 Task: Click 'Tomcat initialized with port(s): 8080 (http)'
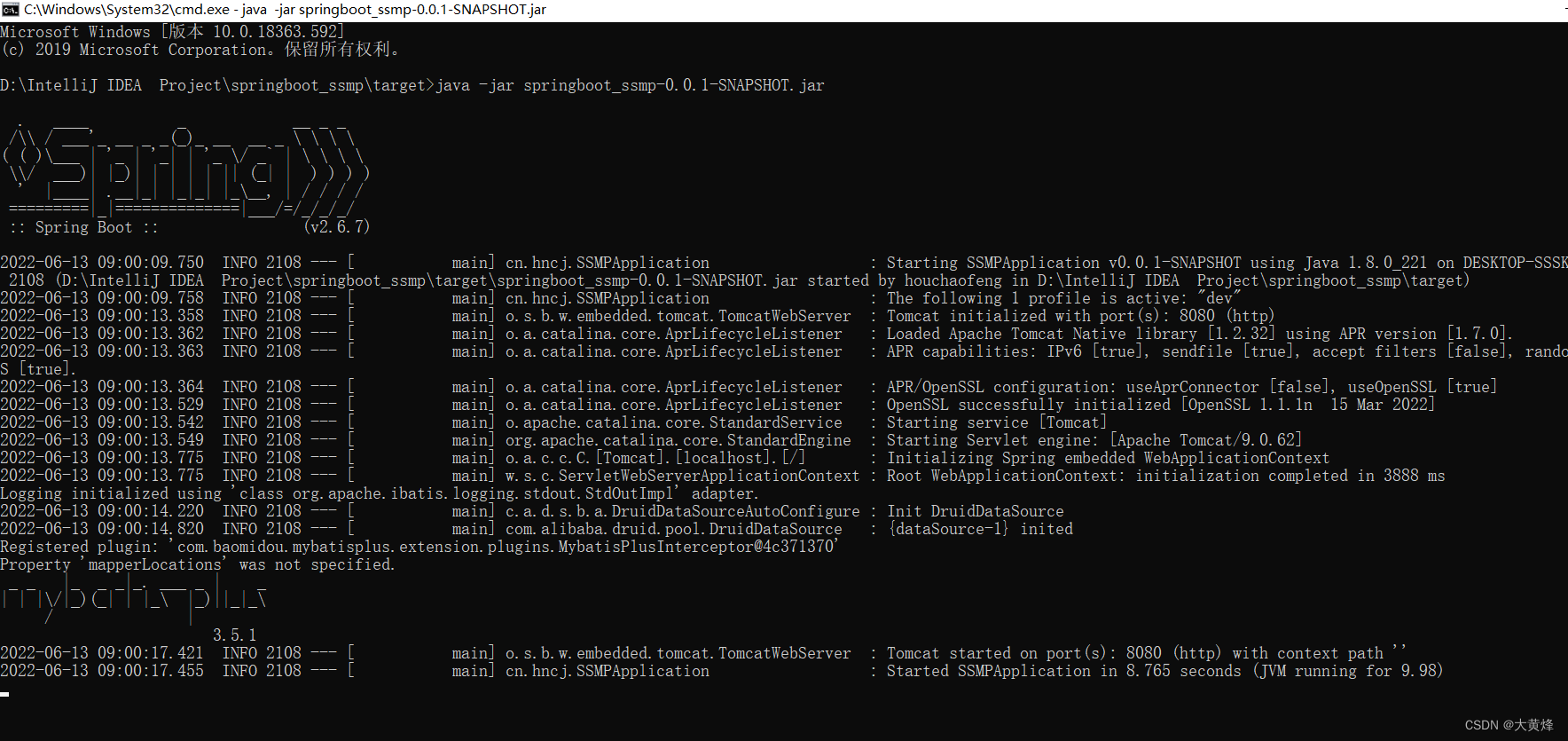pos(1080,316)
